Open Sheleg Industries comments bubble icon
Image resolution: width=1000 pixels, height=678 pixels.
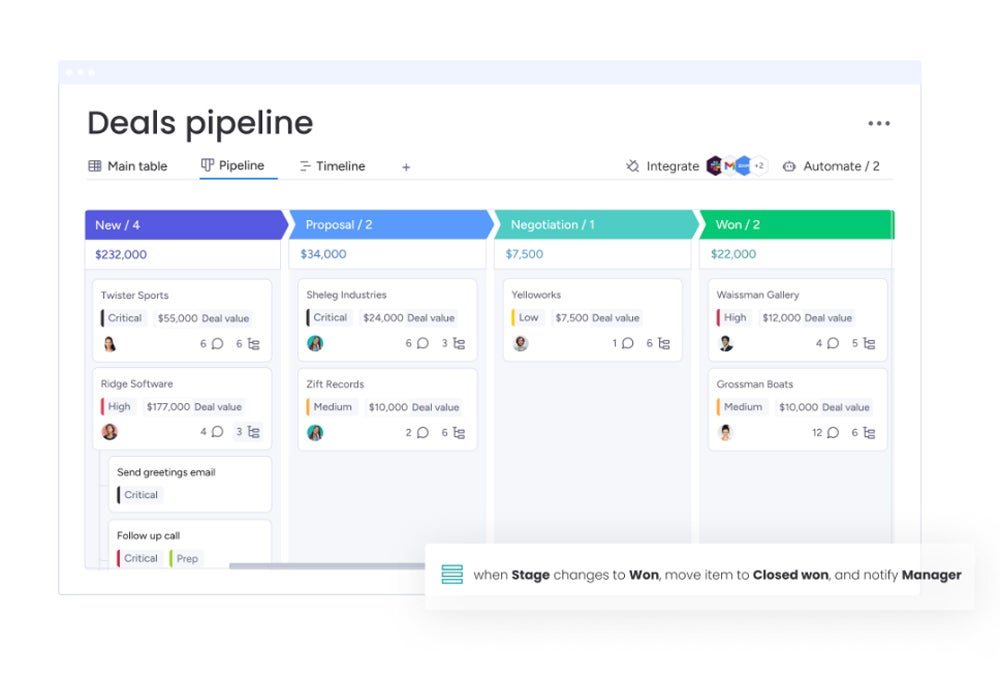(x=423, y=343)
